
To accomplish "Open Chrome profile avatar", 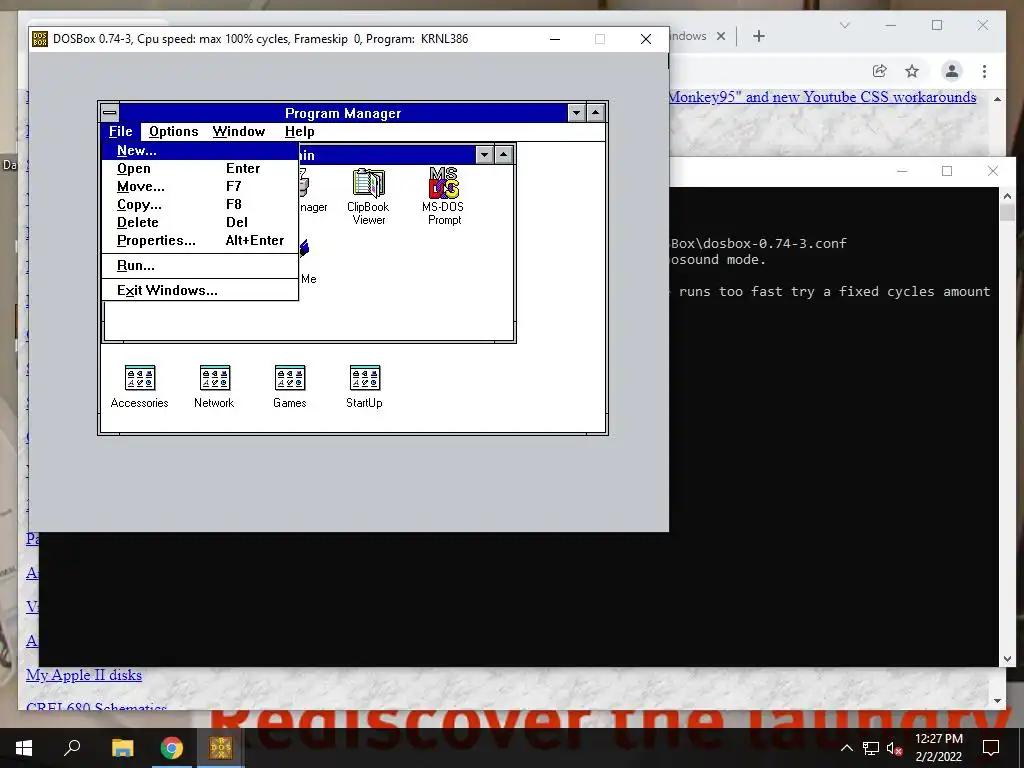I will coord(952,71).
